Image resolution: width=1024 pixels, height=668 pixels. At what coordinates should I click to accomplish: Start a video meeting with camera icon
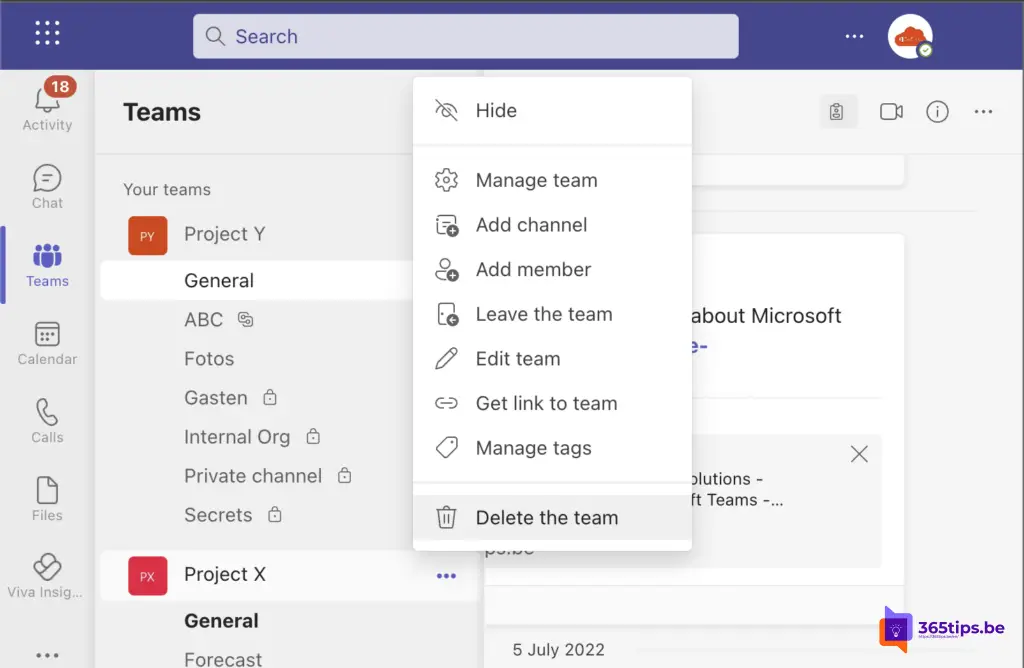(x=891, y=112)
